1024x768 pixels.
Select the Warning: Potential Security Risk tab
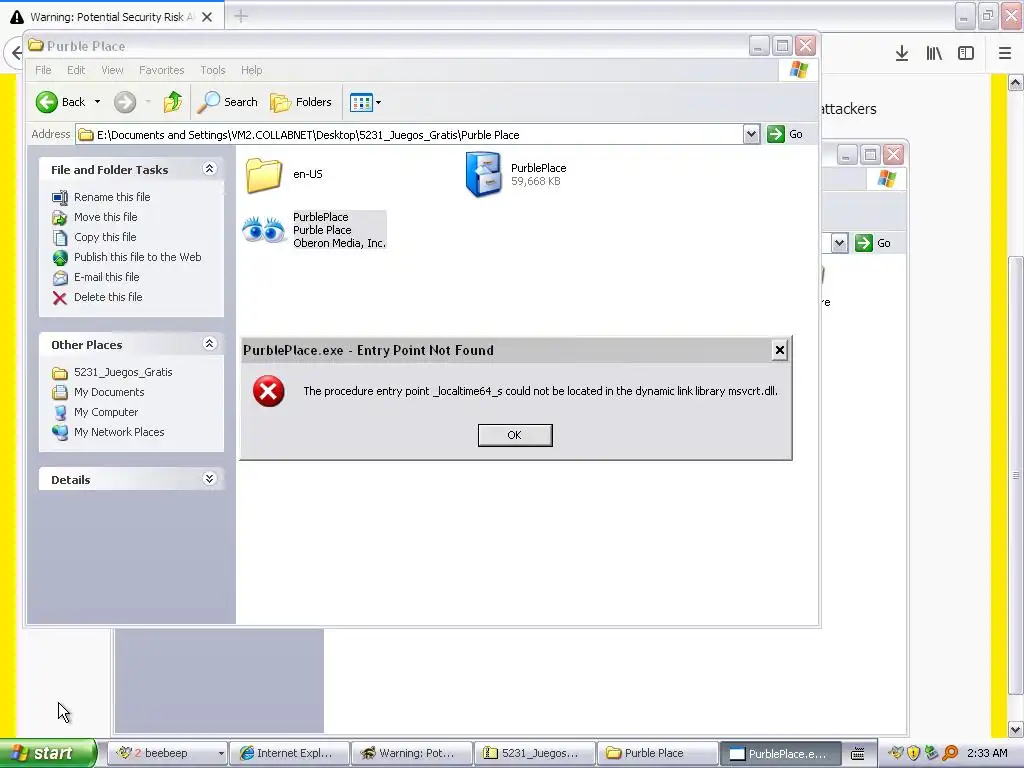(x=112, y=17)
